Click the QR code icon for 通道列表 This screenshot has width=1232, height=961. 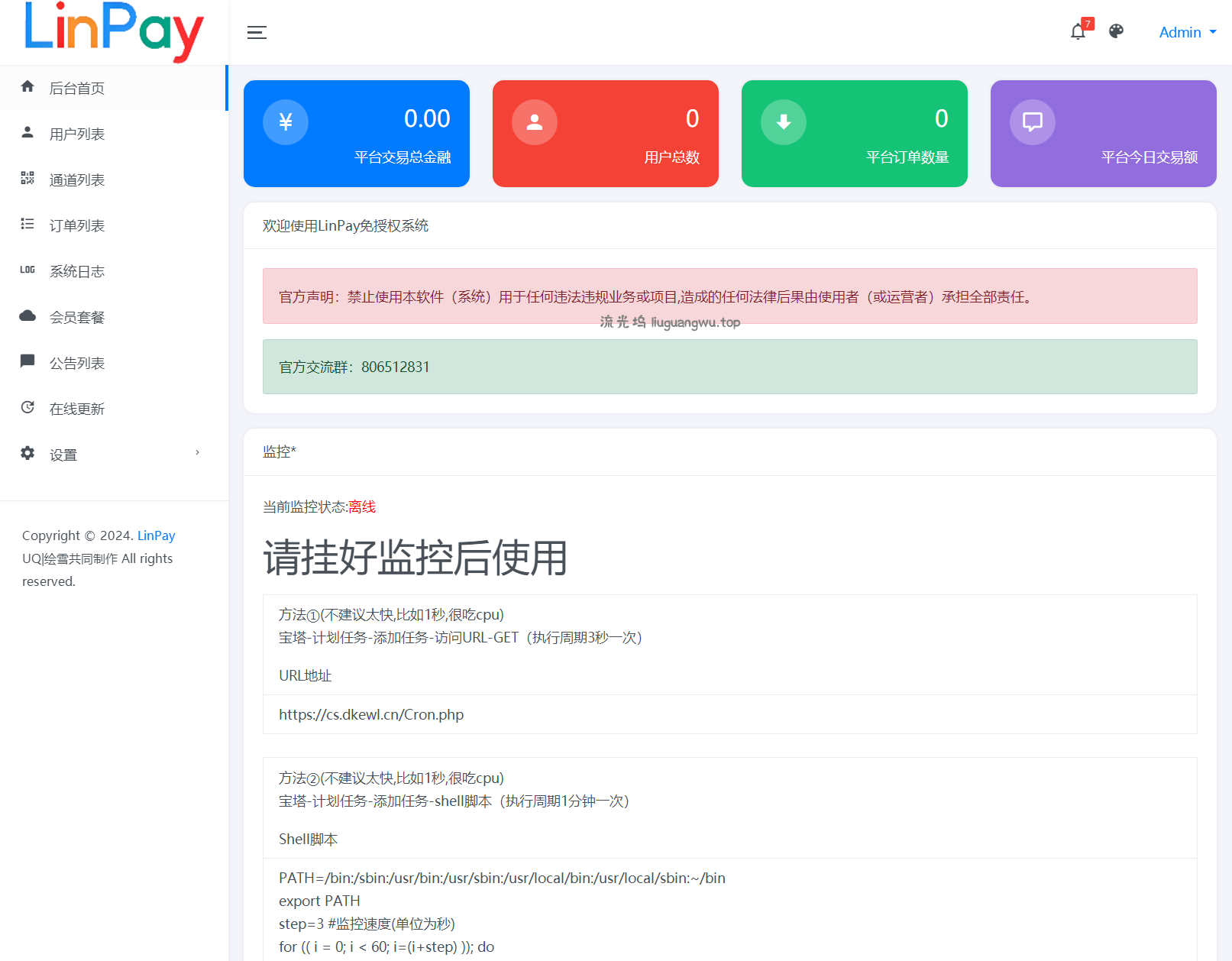point(27,178)
